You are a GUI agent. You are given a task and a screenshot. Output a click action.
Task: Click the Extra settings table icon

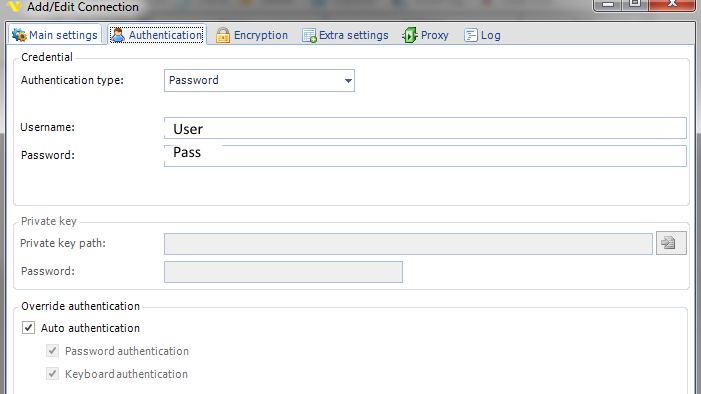309,35
